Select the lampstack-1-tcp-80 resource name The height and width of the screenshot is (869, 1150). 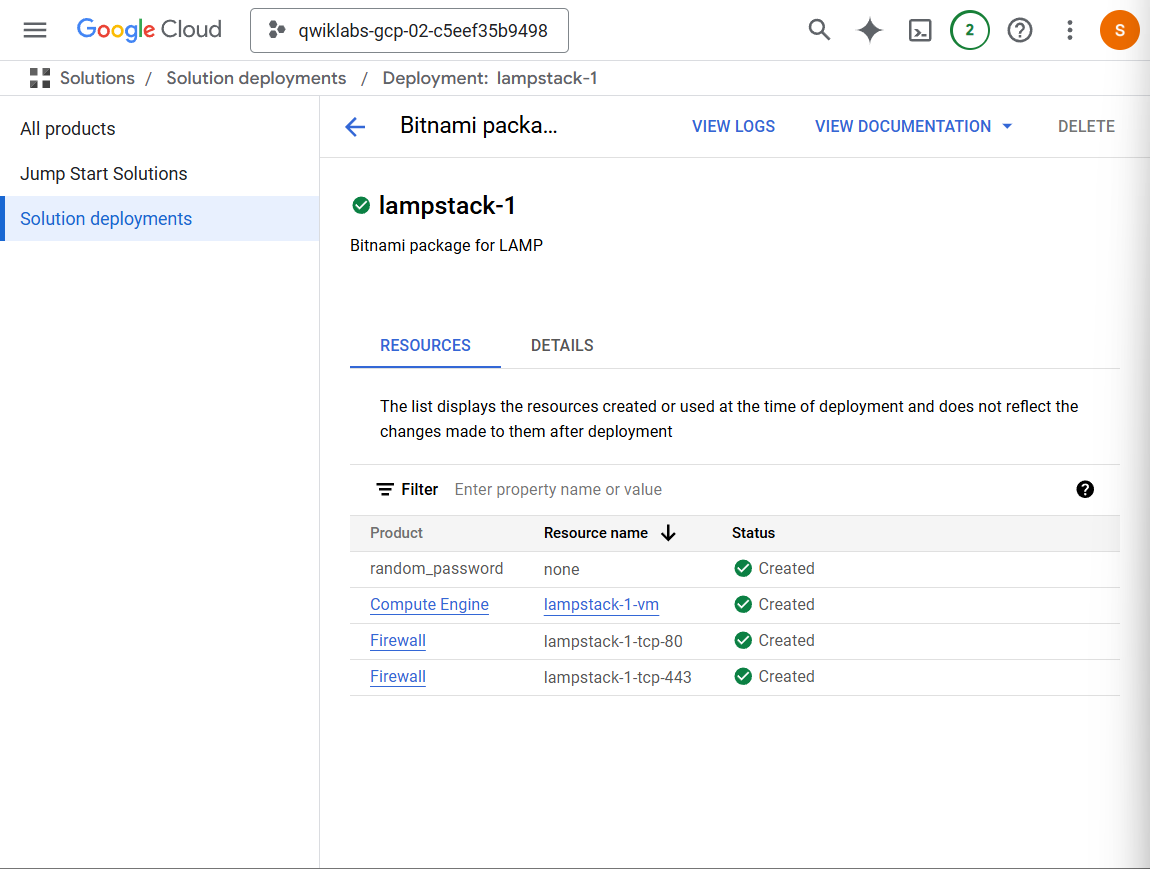[613, 642]
